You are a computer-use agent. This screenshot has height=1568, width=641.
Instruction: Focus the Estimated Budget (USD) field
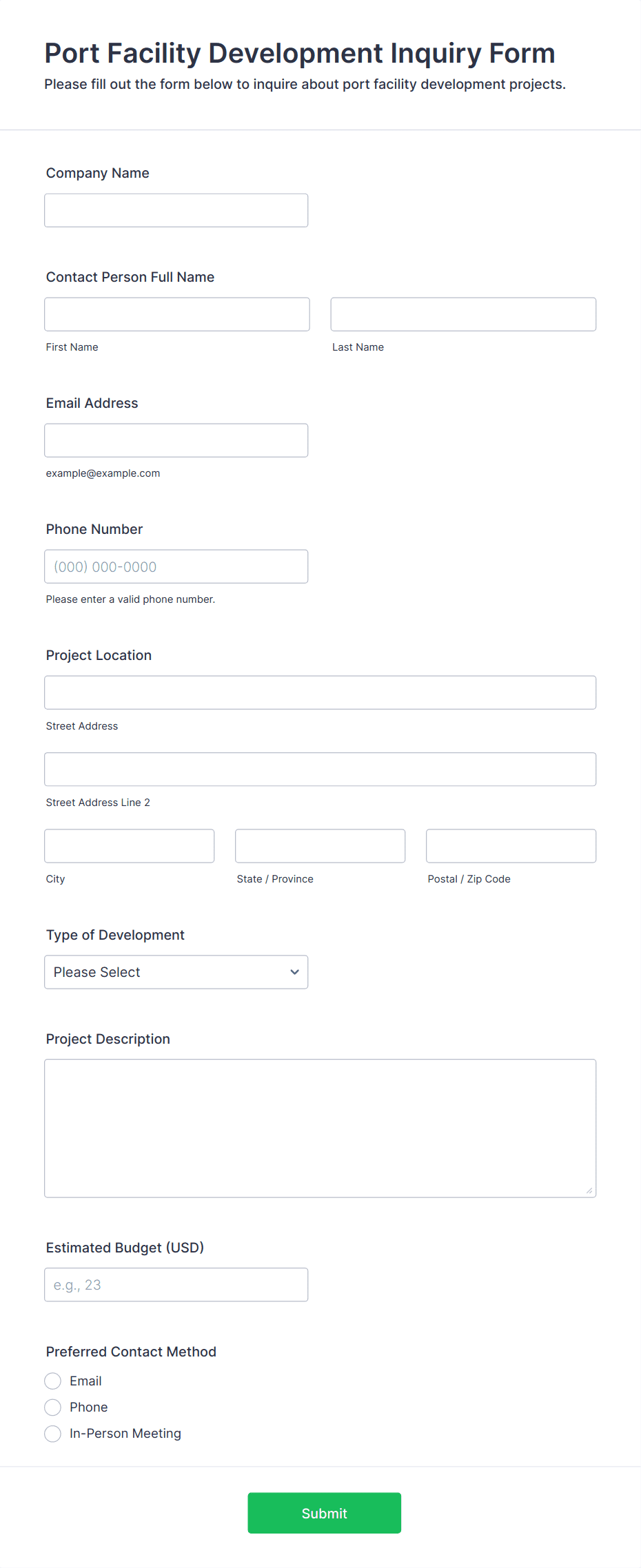[x=176, y=1285]
